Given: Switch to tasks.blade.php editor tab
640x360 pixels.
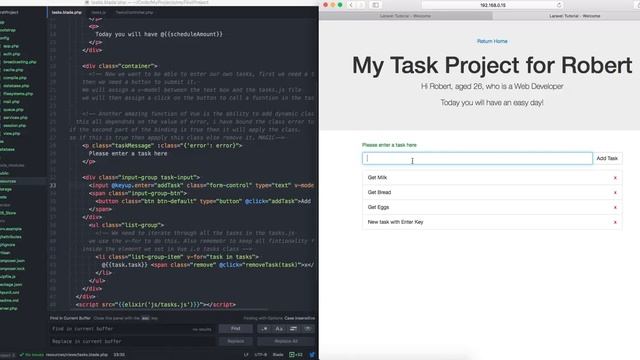Looking at the screenshot, I should pyautogui.click(x=67, y=13).
